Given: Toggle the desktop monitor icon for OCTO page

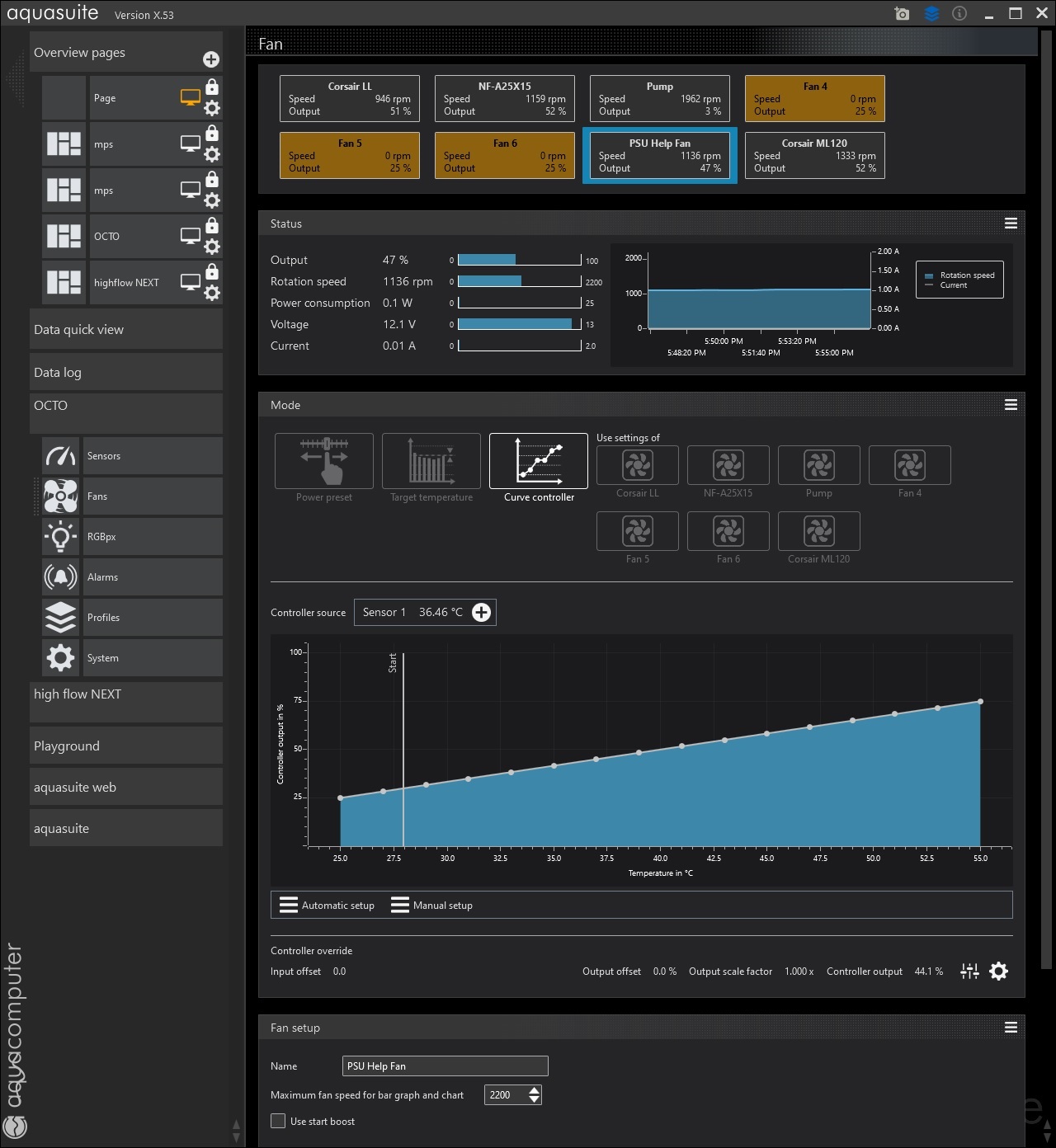Looking at the screenshot, I should 191,236.
